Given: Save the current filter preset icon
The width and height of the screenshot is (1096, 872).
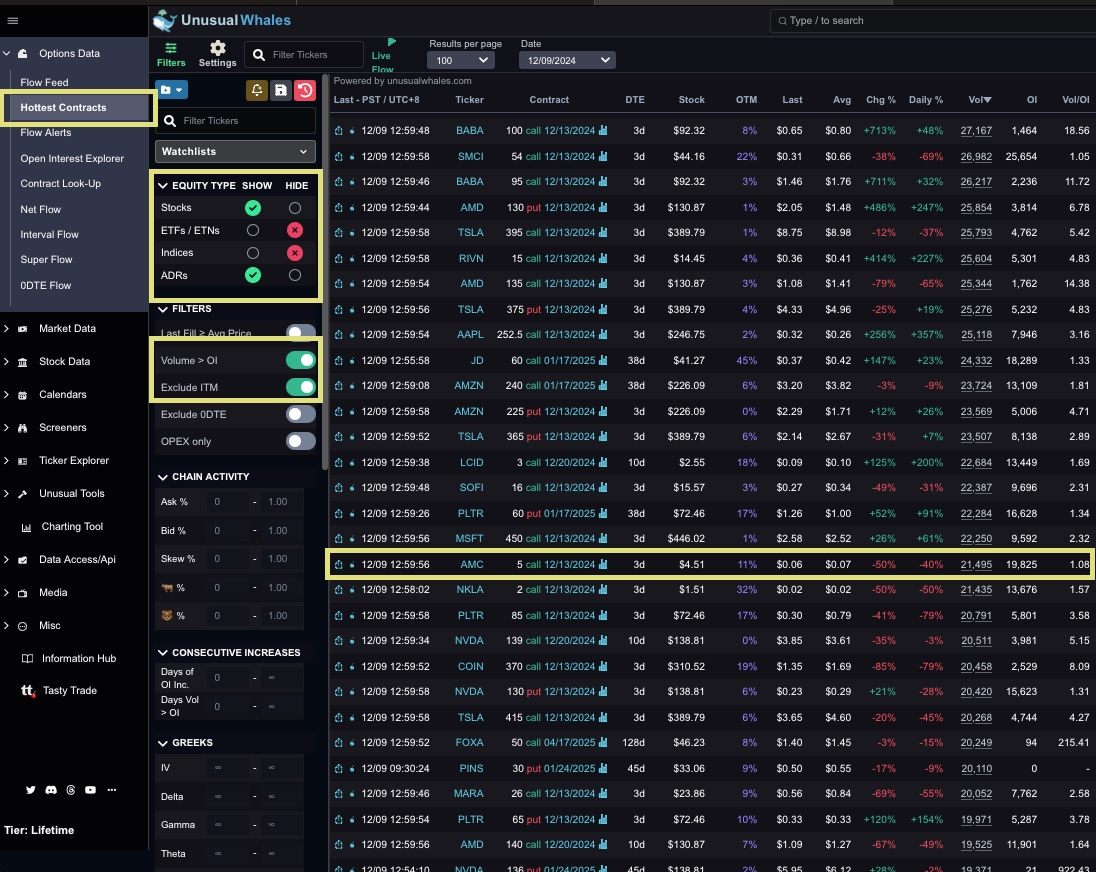Looking at the screenshot, I should click(x=280, y=90).
